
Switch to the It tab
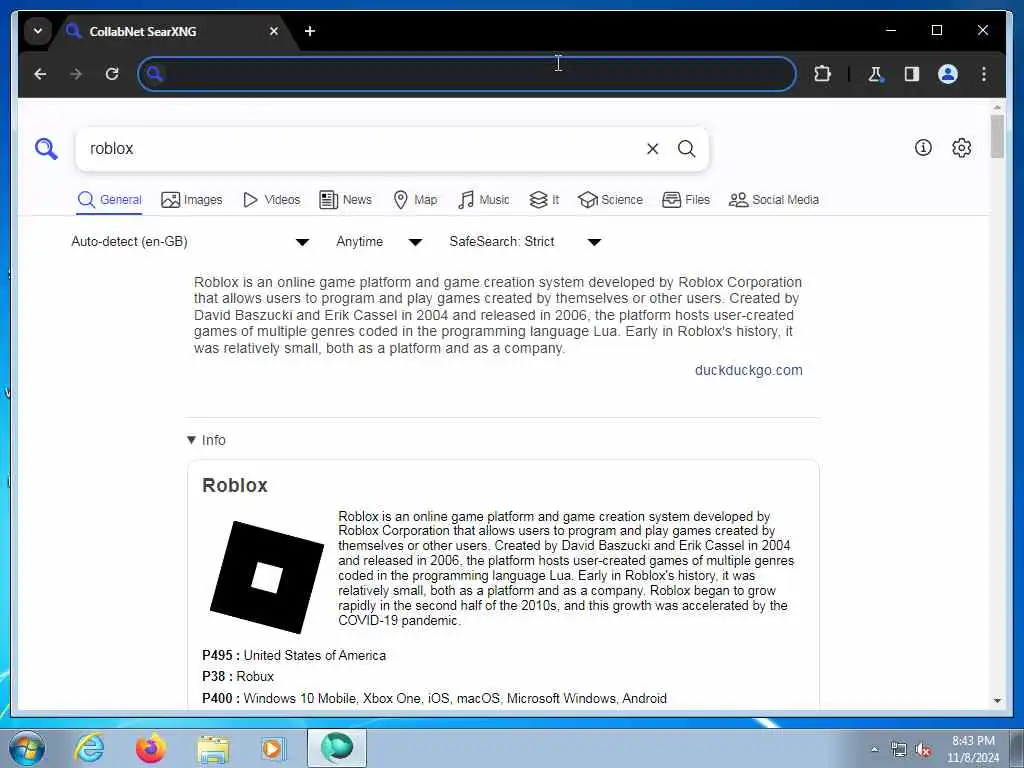click(x=544, y=200)
